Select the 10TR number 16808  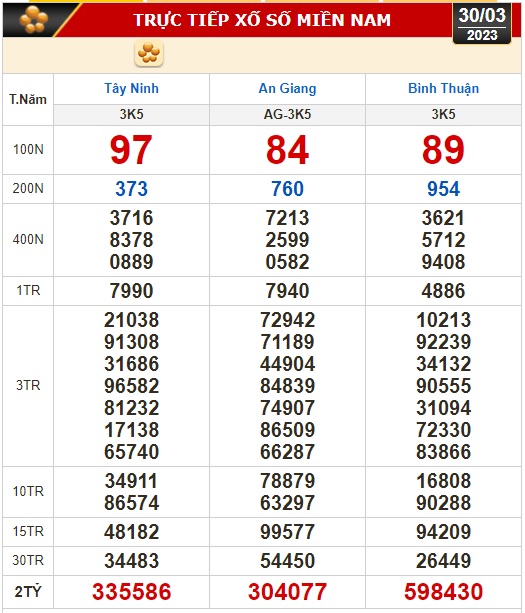pyautogui.click(x=443, y=481)
